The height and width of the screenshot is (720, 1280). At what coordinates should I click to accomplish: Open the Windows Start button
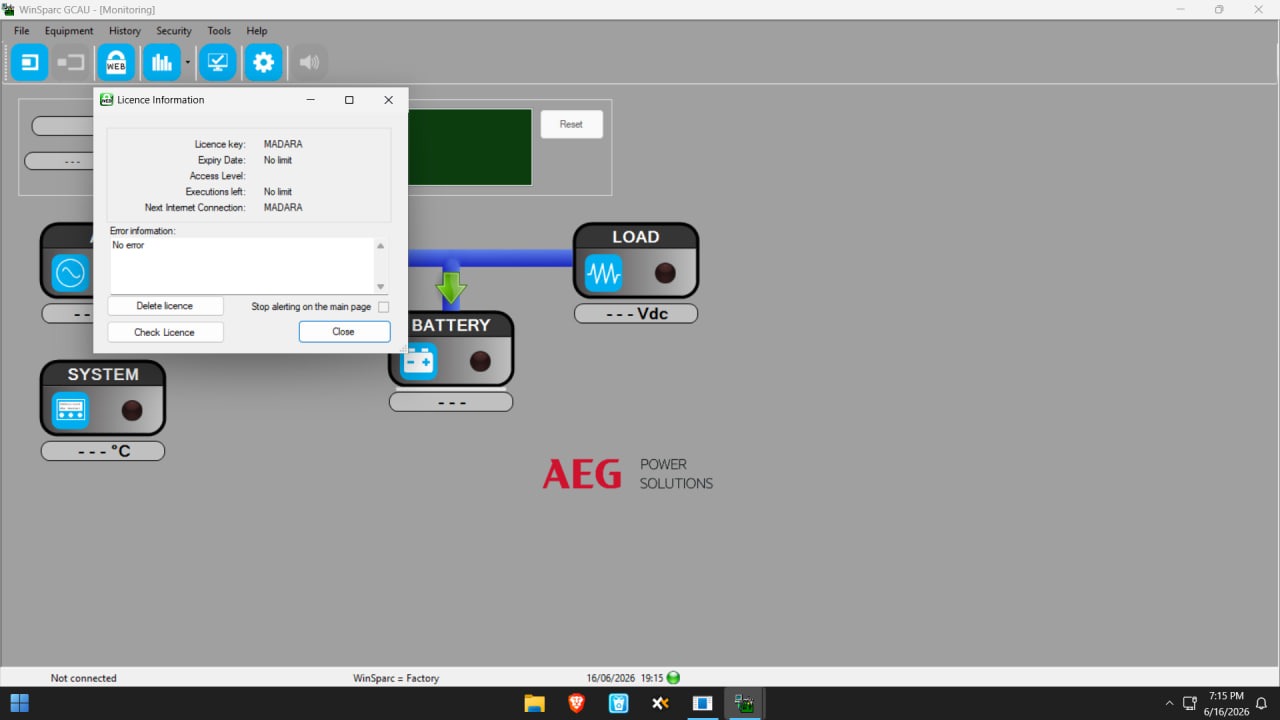[x=19, y=703]
